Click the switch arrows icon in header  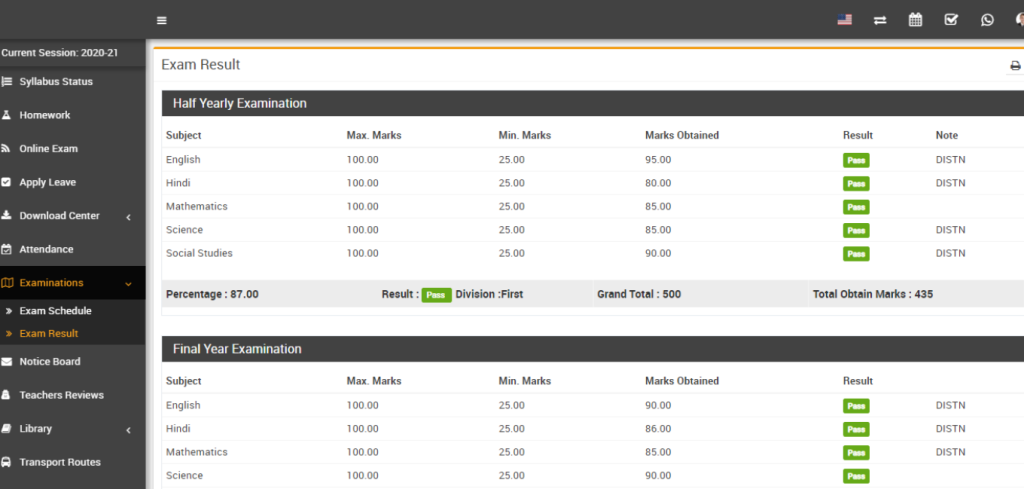tap(880, 20)
